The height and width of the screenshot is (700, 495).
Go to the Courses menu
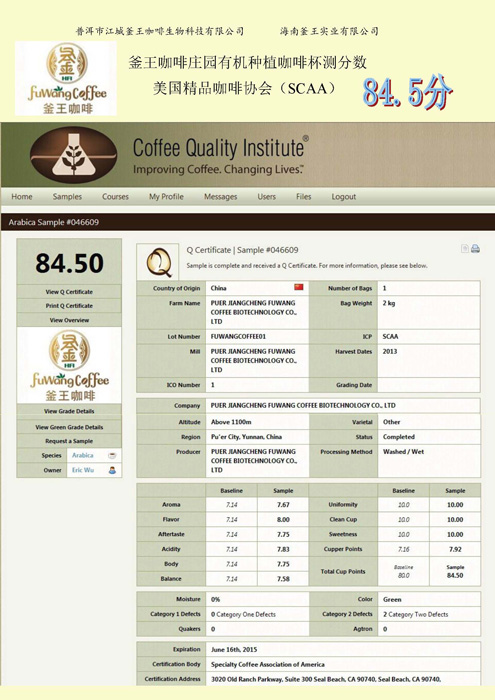[115, 196]
